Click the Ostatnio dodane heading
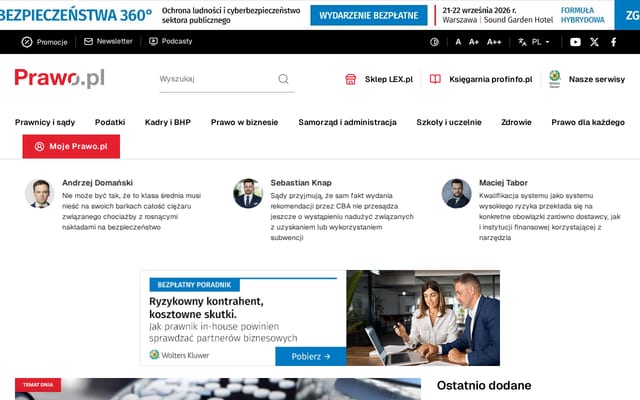 pyautogui.click(x=484, y=385)
